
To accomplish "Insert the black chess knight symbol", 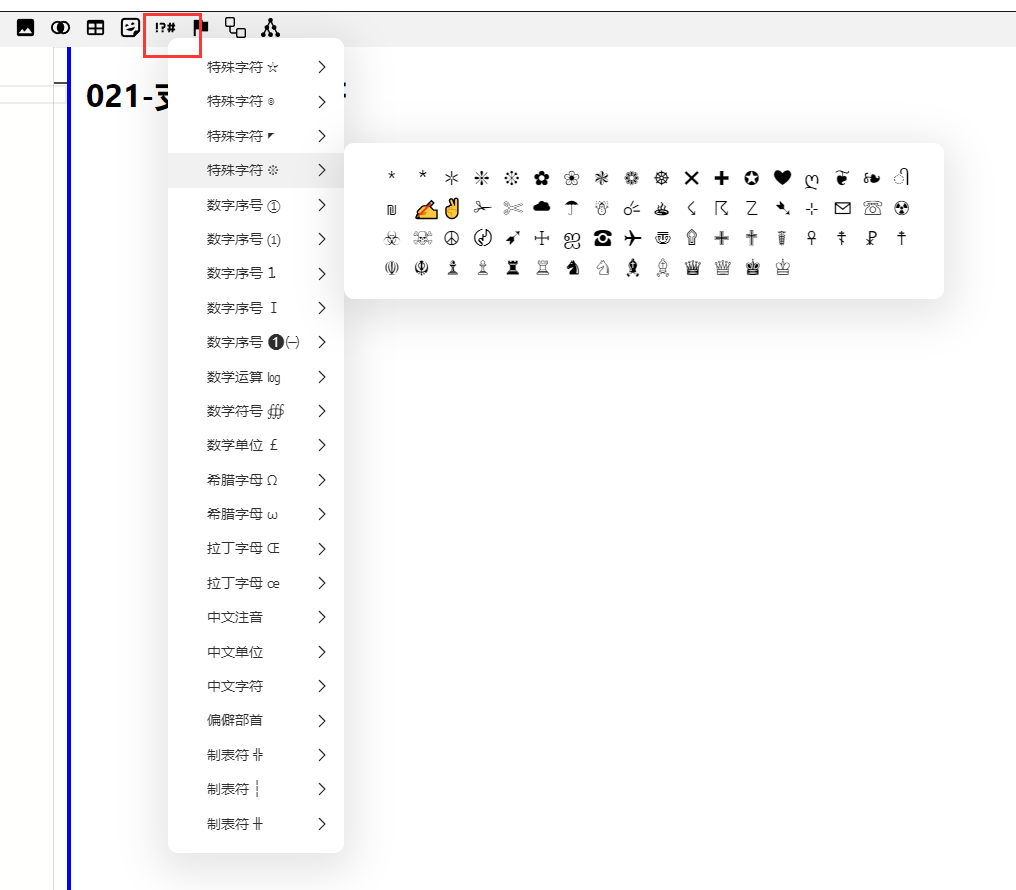I will pyautogui.click(x=572, y=268).
